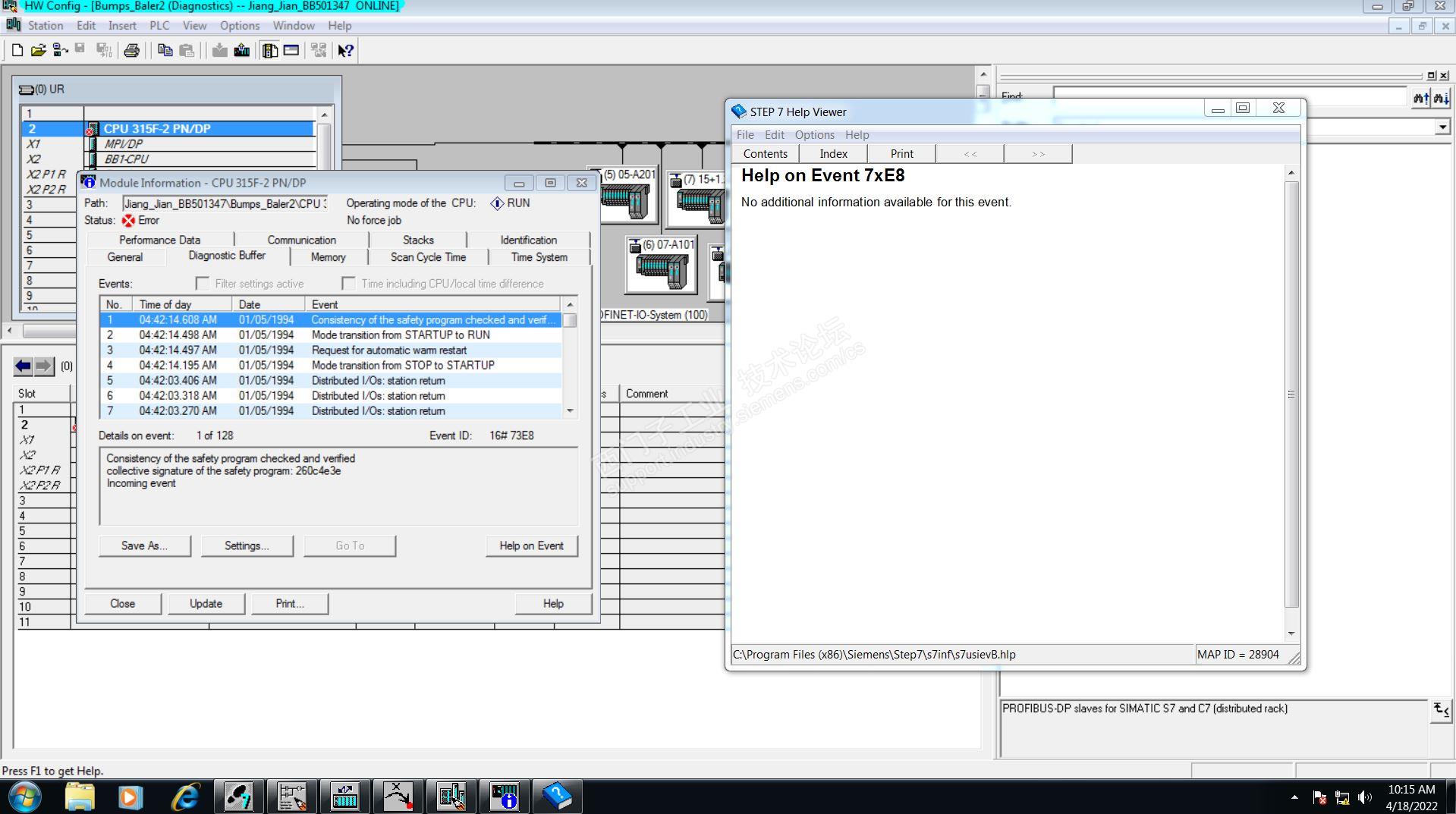Click the Find upward binoculars icon

1420,98
